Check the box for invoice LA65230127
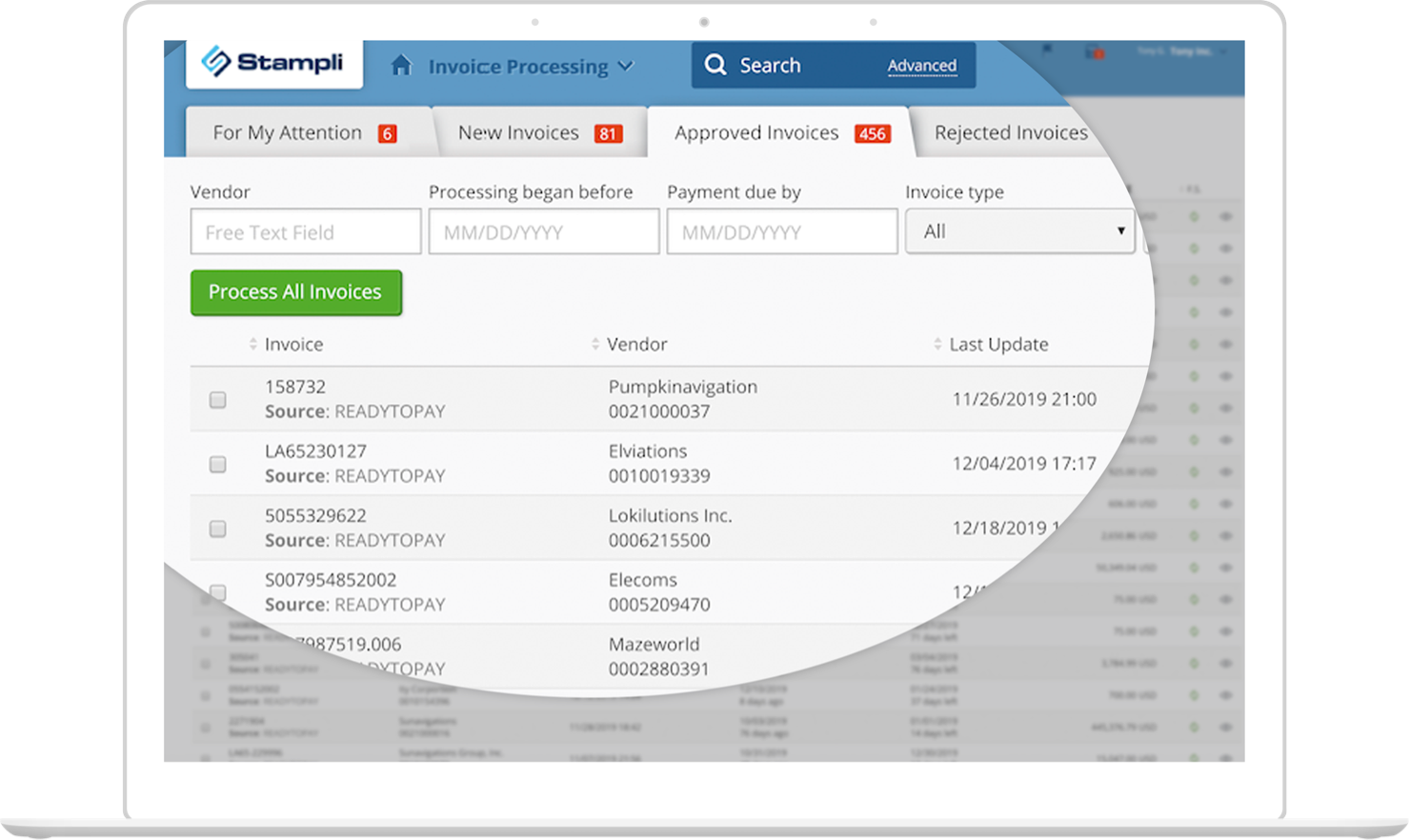This screenshot has width=1410, height=840. 218,464
